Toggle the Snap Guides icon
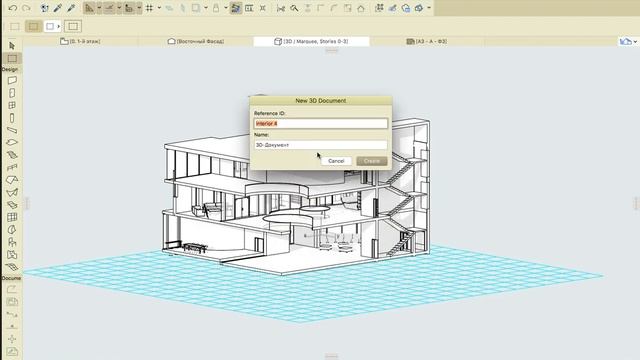 point(109,8)
